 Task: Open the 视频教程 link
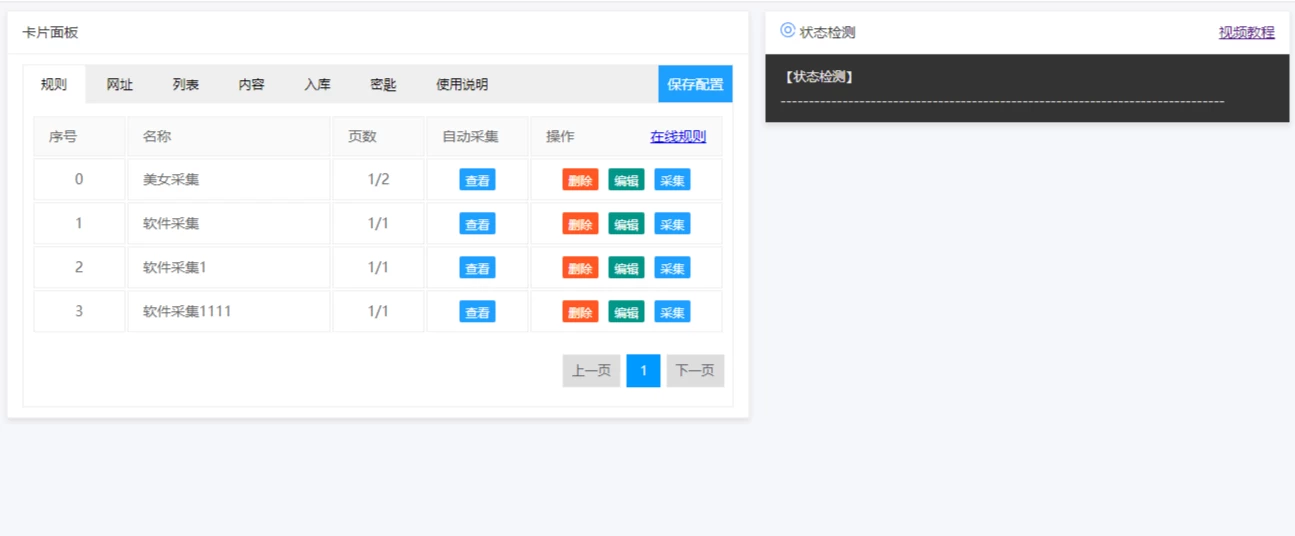pos(1246,32)
